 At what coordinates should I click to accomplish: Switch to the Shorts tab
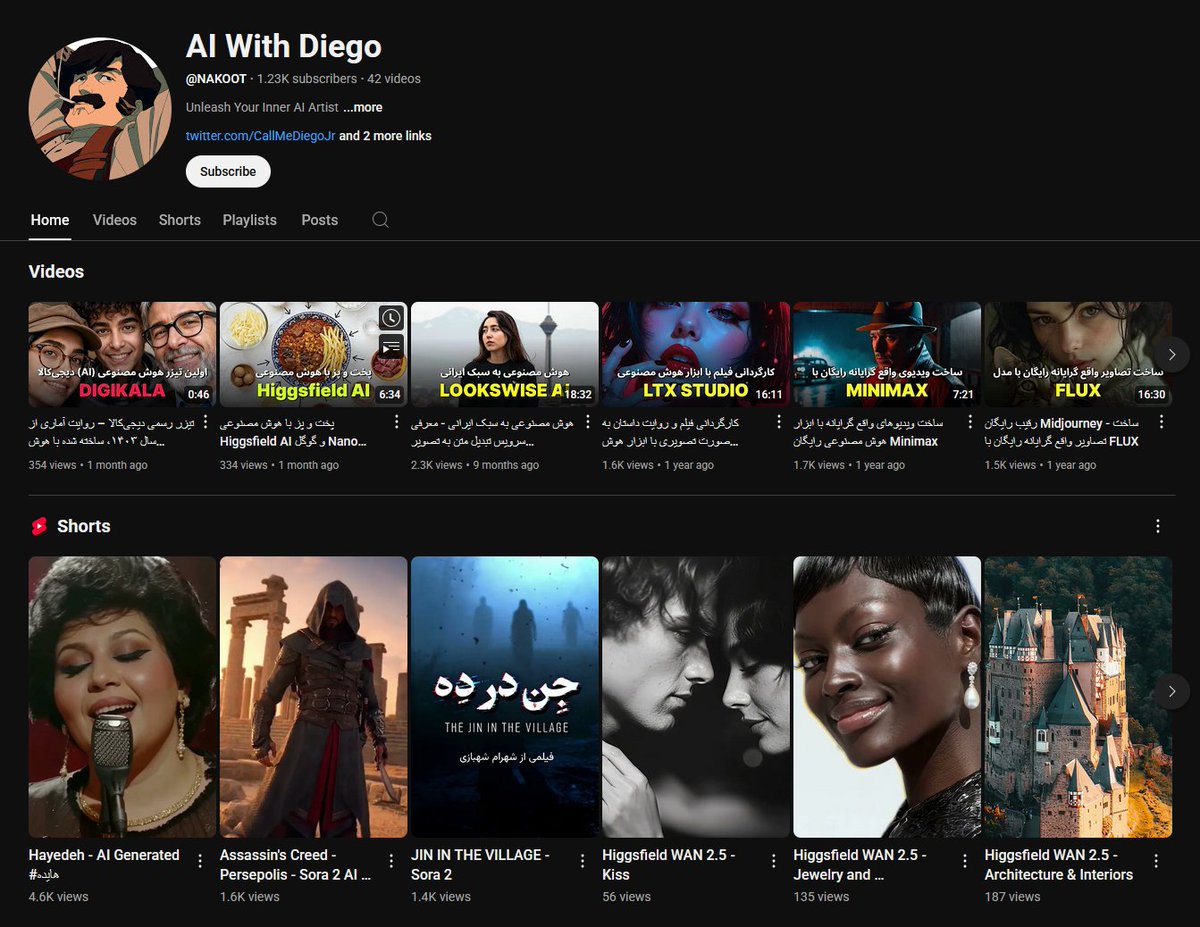(x=180, y=220)
